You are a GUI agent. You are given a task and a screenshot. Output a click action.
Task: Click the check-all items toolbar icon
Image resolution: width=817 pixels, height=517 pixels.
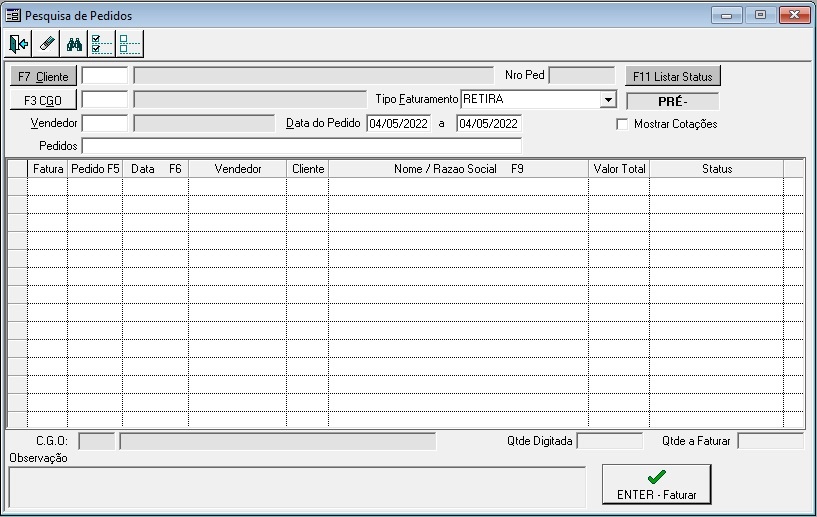click(x=102, y=44)
